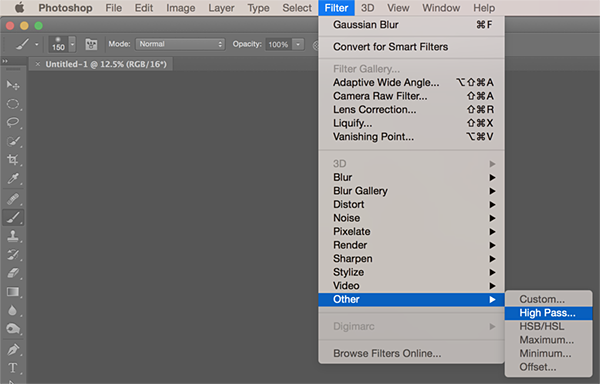600x384 pixels.
Task: Expand the Sharpen submenu
Action: (411, 259)
